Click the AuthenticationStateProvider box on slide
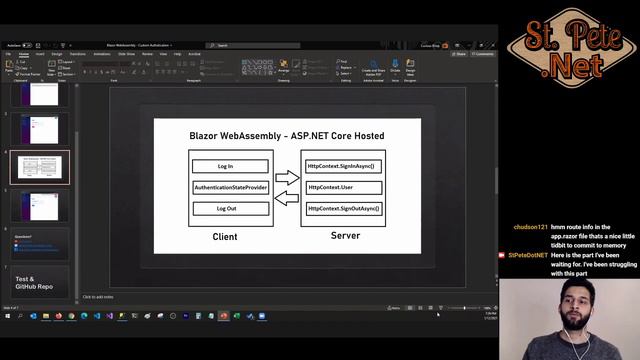The width and height of the screenshot is (640, 360). pos(231,187)
